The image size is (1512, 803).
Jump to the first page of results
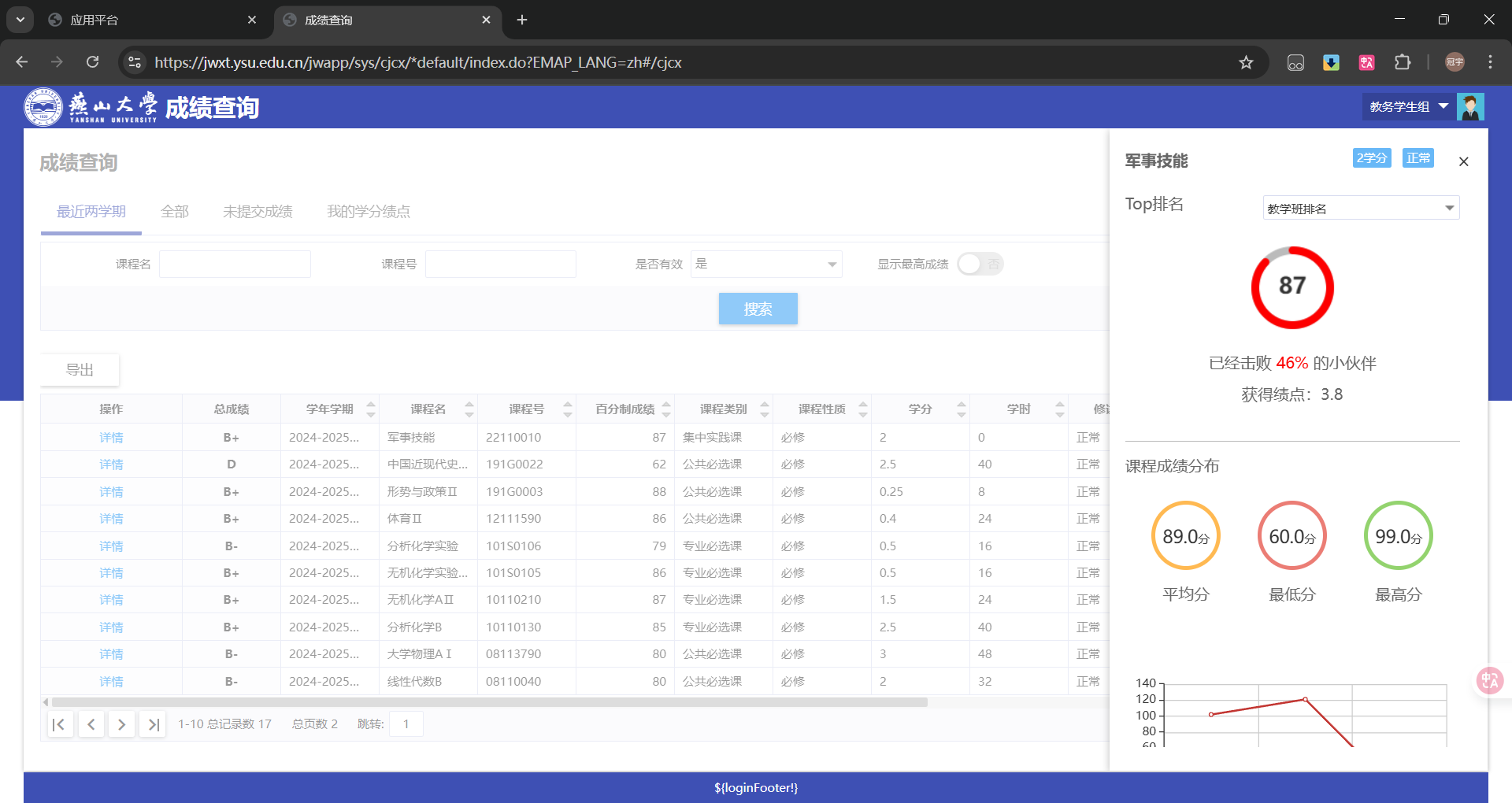(60, 723)
